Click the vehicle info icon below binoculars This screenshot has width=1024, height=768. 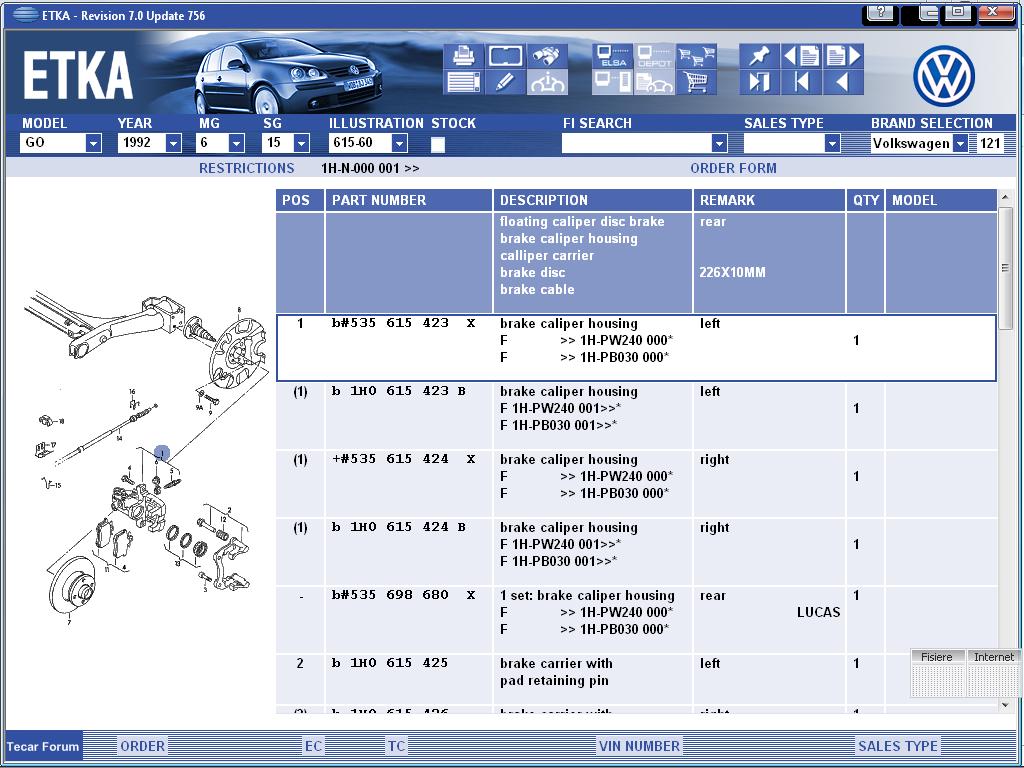coord(547,82)
